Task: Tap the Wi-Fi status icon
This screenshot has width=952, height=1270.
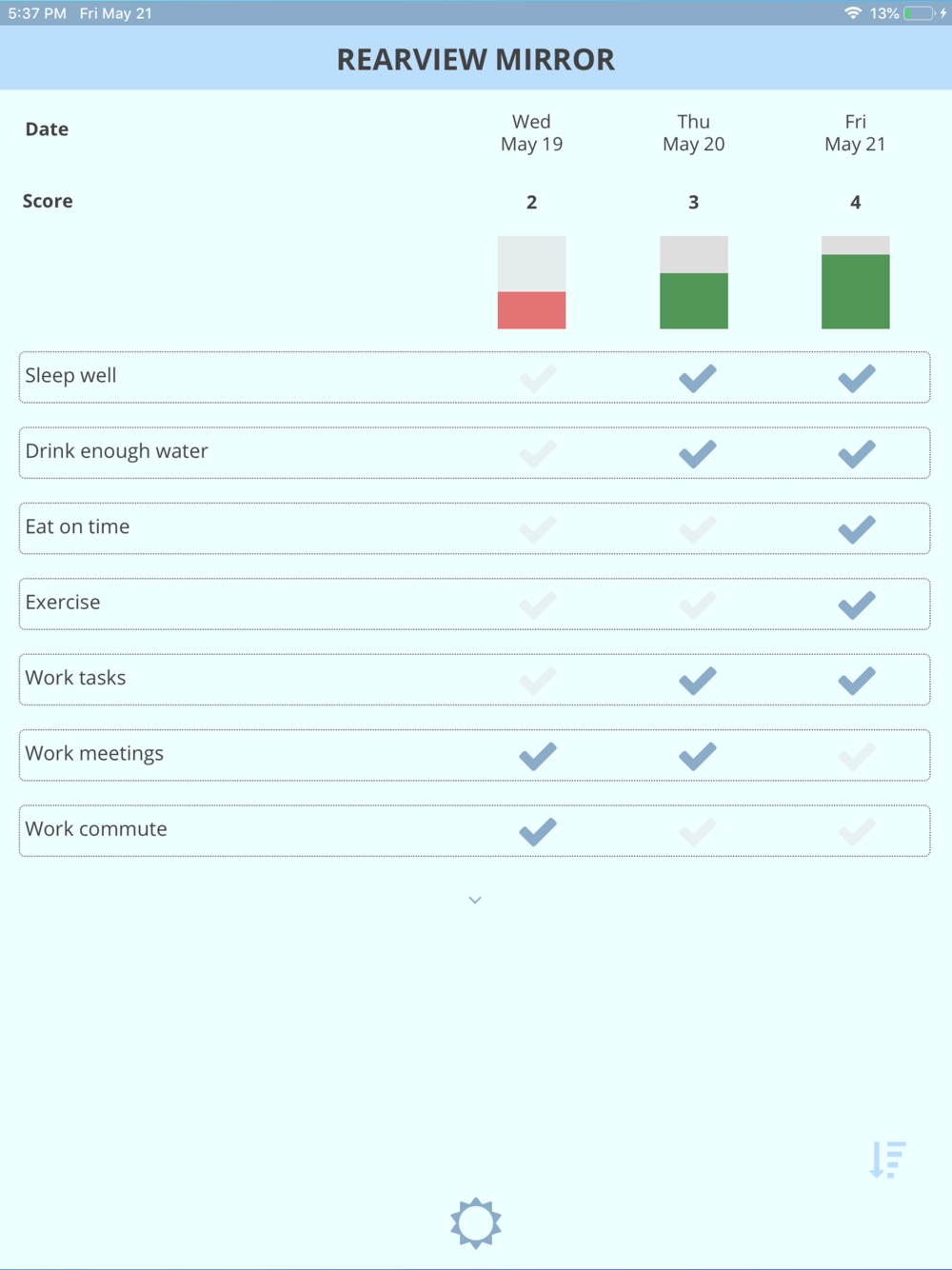Action: click(852, 13)
